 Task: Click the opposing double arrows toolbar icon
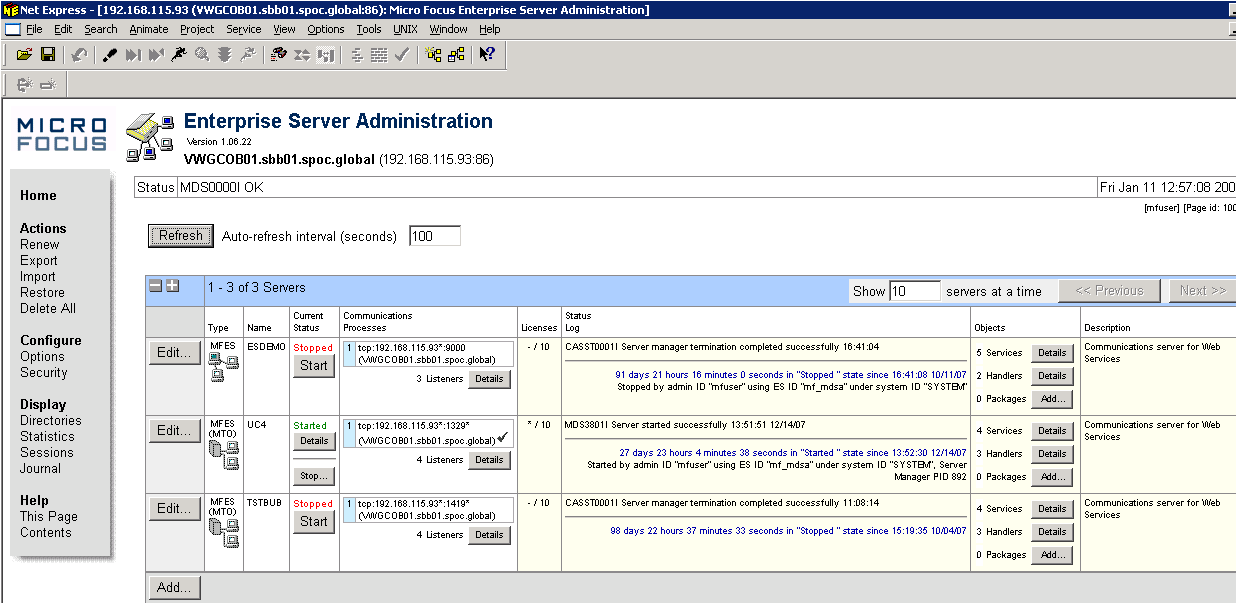(302, 54)
